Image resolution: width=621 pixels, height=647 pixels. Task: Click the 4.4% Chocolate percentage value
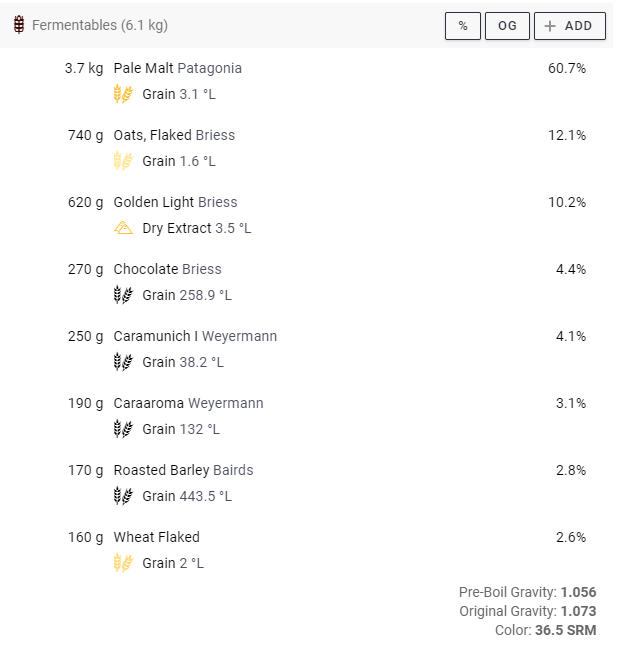pos(570,269)
